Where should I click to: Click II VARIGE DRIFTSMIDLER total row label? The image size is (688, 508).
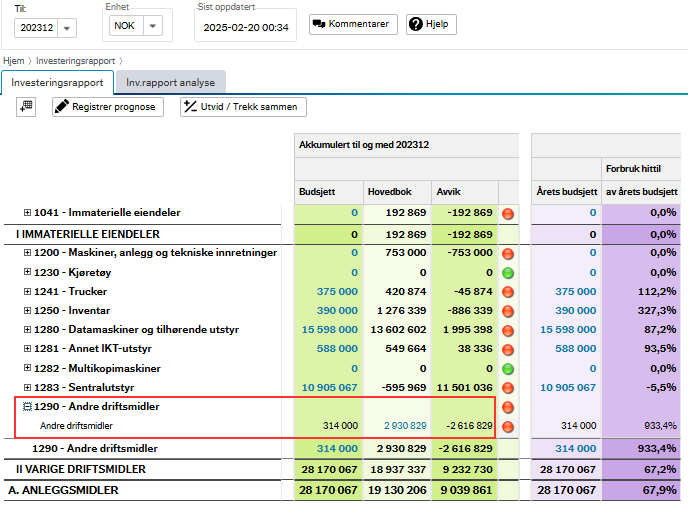click(81, 469)
